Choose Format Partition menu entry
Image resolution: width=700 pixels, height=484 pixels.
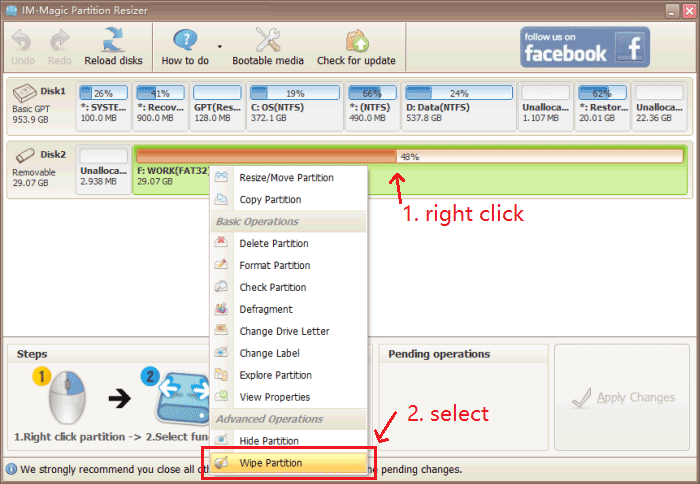coord(288,265)
